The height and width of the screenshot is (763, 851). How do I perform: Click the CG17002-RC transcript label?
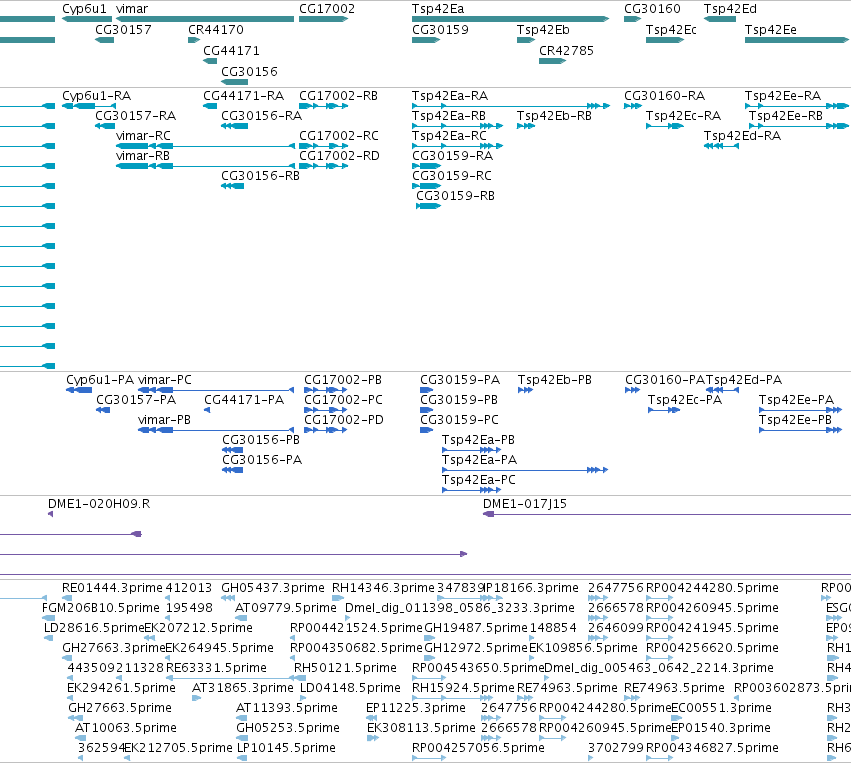[339, 136]
